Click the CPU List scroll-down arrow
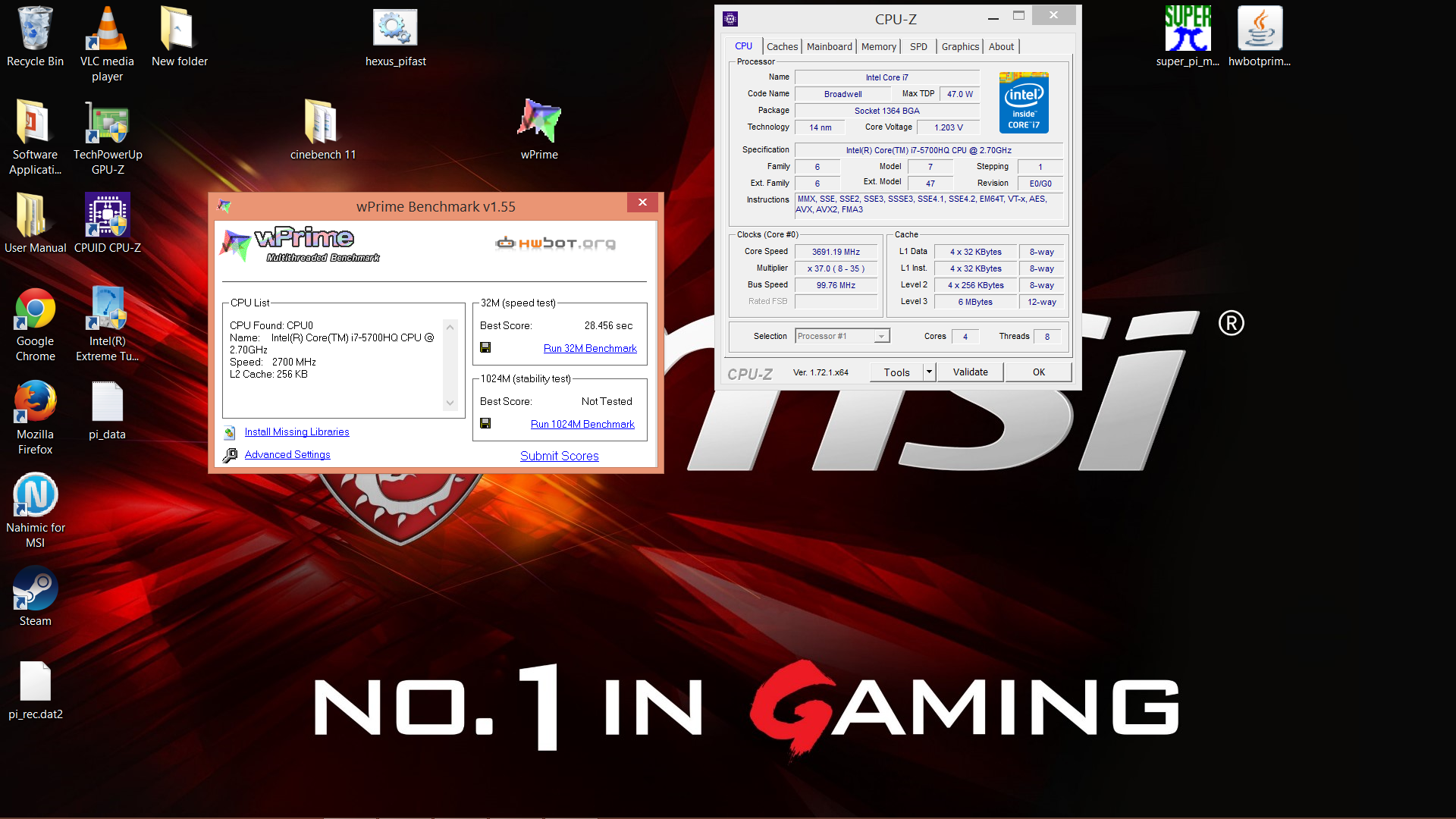Screen dimensions: 1456x819 coord(450,403)
